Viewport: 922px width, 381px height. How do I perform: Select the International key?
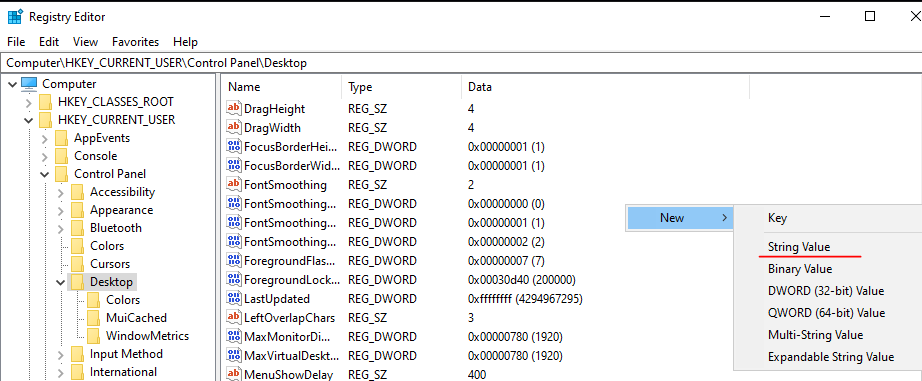(x=123, y=372)
